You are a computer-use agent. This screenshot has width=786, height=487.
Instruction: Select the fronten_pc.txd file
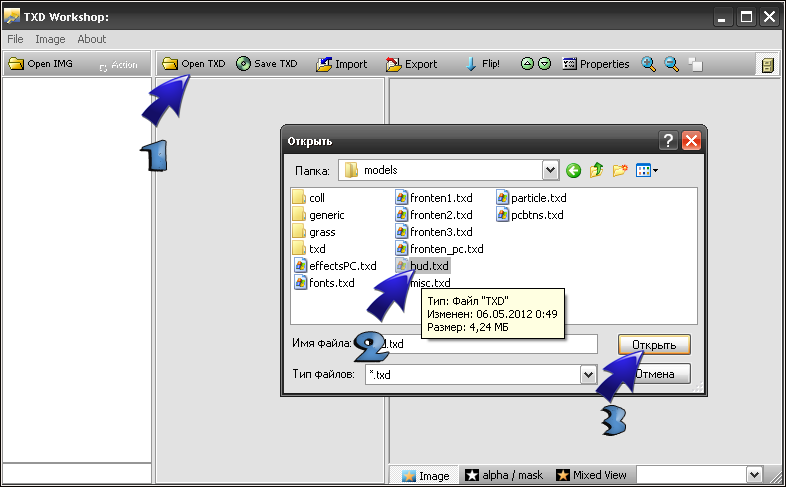(439, 249)
